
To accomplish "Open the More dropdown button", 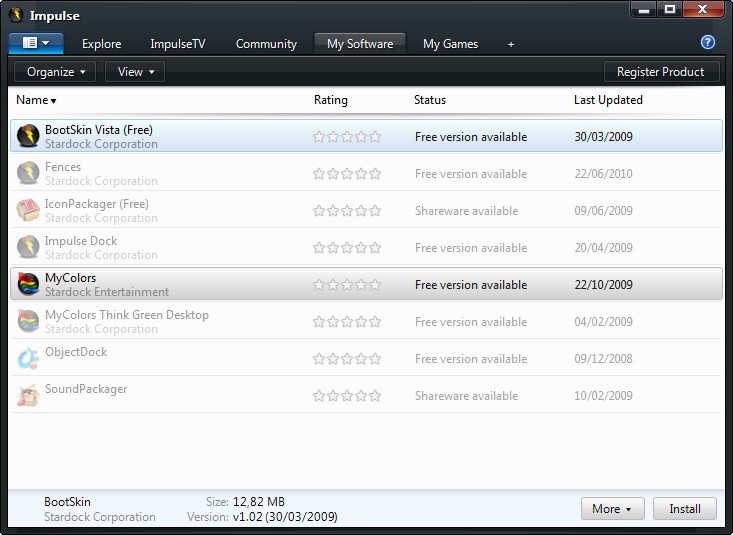I will (612, 508).
